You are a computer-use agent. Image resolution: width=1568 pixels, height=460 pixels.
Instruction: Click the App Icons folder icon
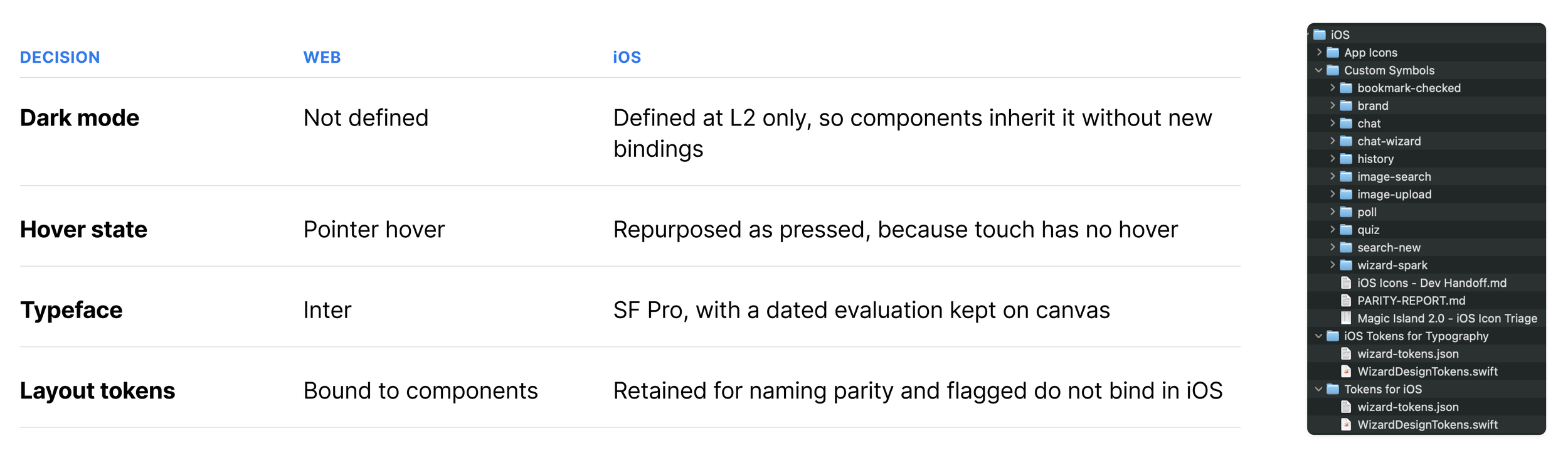1333,53
